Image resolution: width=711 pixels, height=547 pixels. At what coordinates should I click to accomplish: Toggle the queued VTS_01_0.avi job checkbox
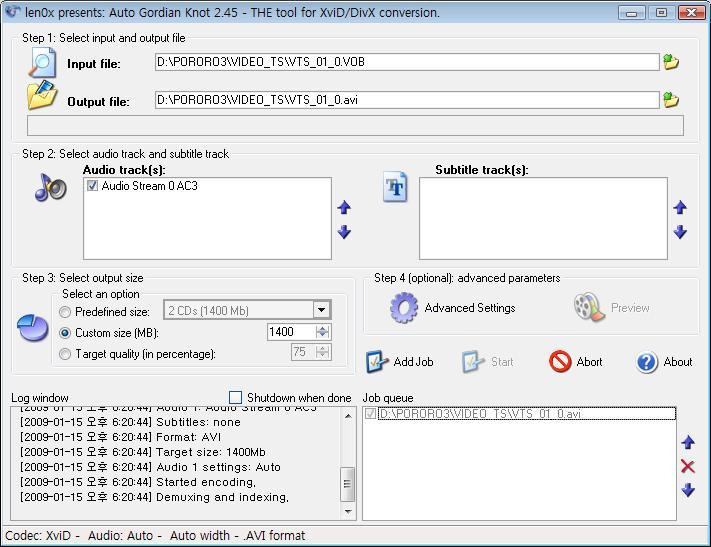tap(370, 413)
